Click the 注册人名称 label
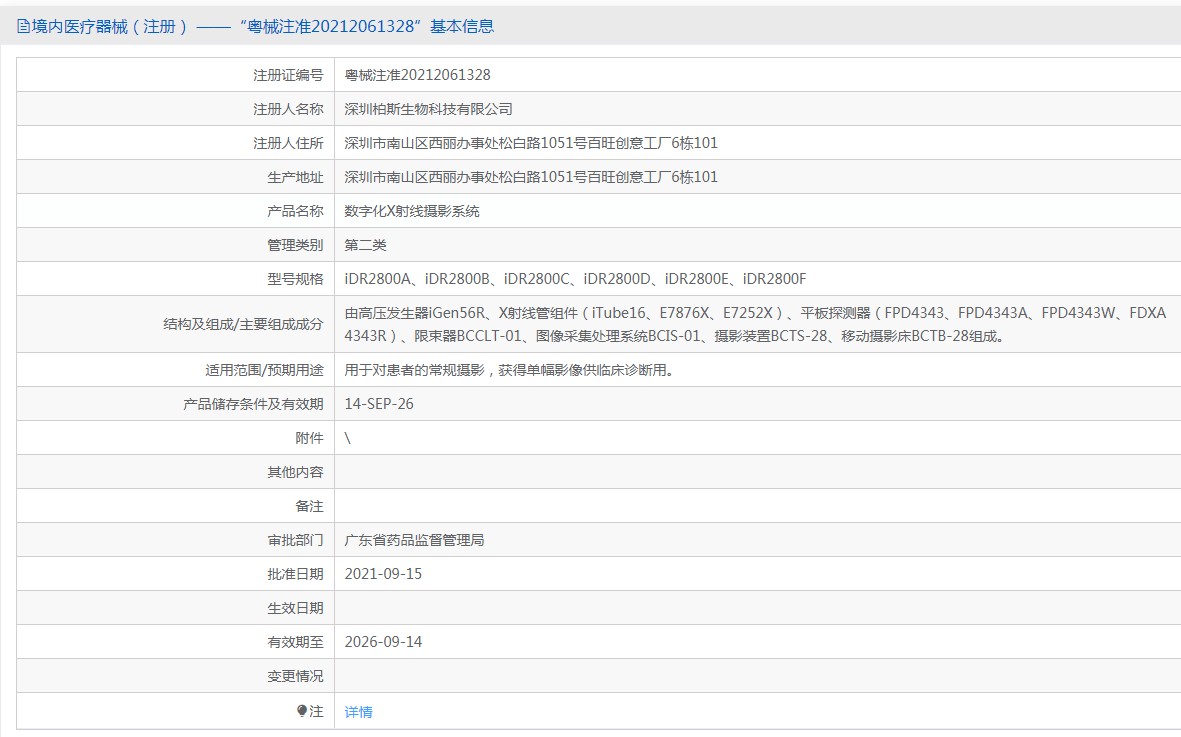 [x=288, y=108]
